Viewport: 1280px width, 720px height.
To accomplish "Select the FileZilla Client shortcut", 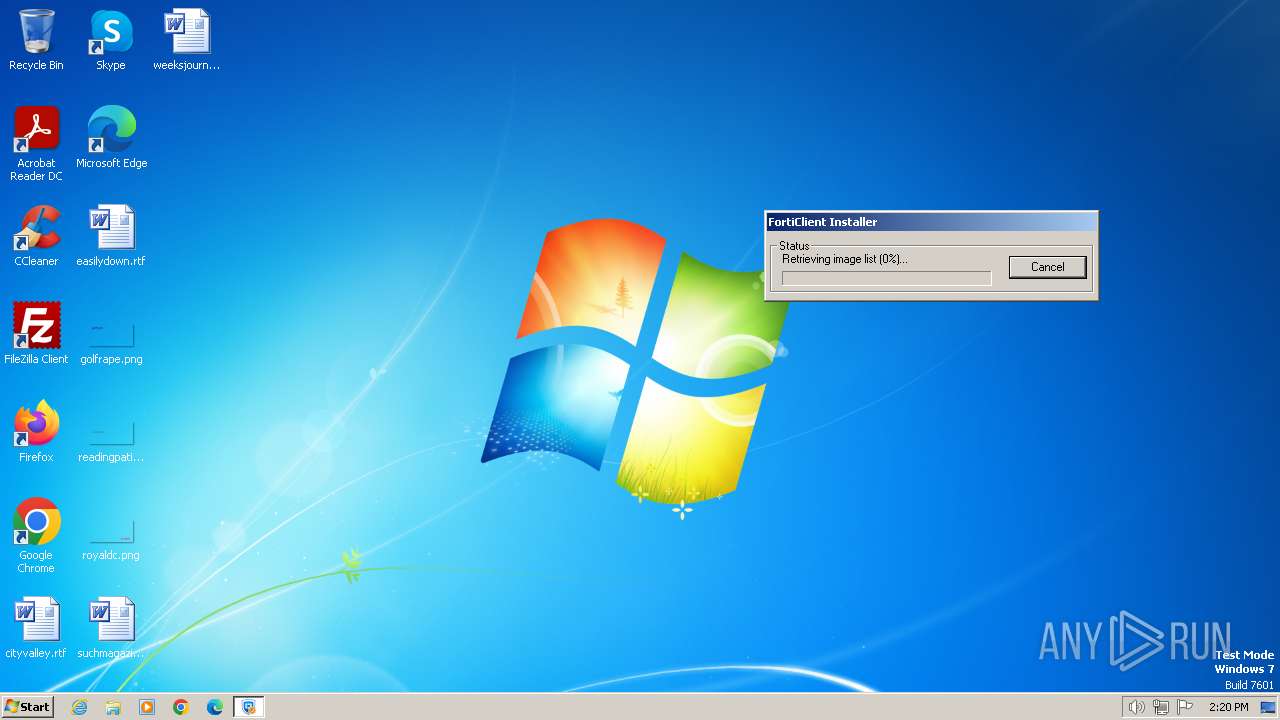I will point(36,334).
